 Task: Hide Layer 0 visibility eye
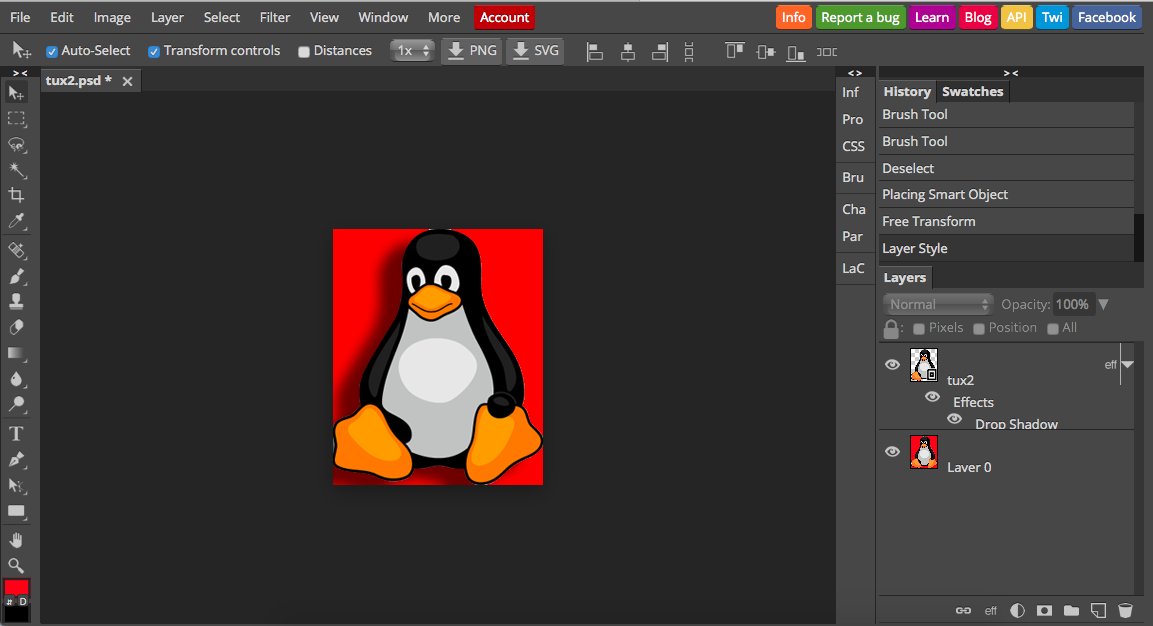pos(892,452)
